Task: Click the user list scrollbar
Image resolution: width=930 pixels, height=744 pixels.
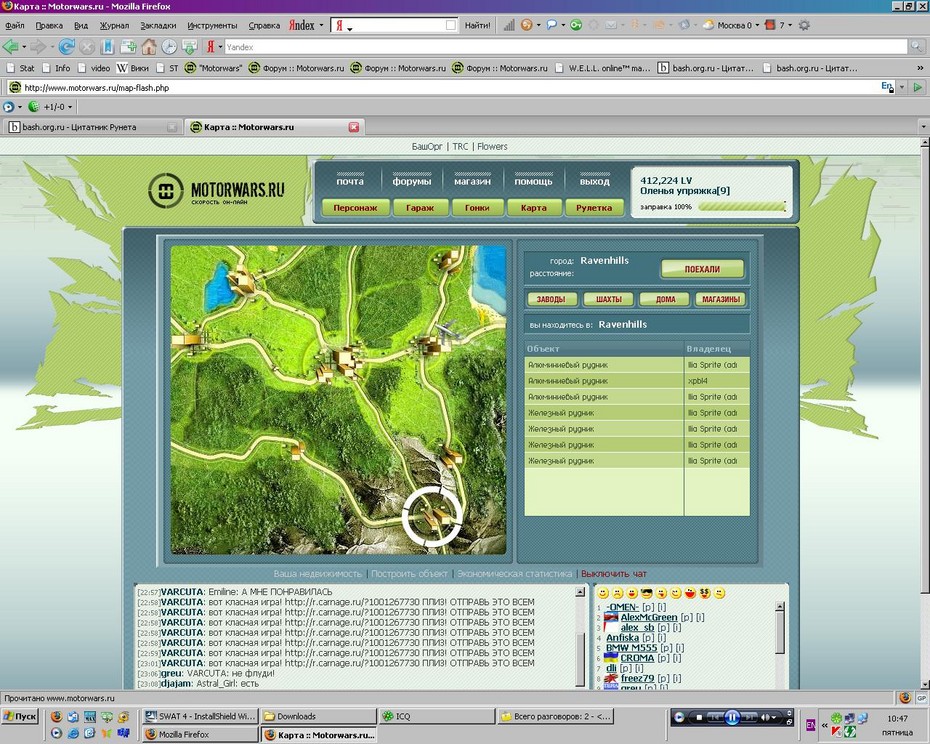Action: 780,645
